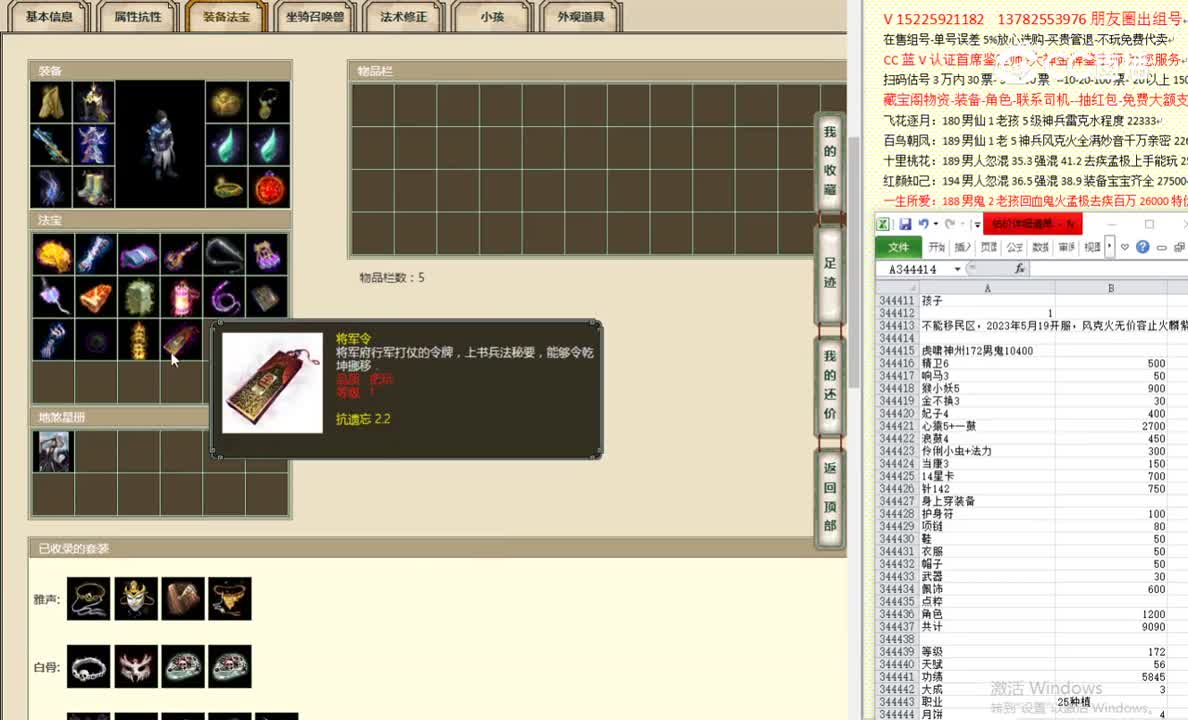The width and height of the screenshot is (1188, 720).
Task: Open the Excel 文件 menu
Action: [x=899, y=247]
